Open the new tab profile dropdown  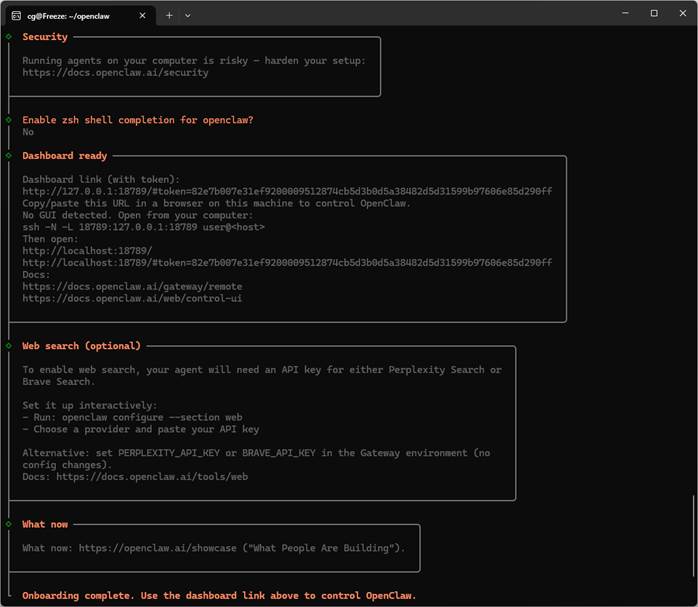(x=188, y=15)
